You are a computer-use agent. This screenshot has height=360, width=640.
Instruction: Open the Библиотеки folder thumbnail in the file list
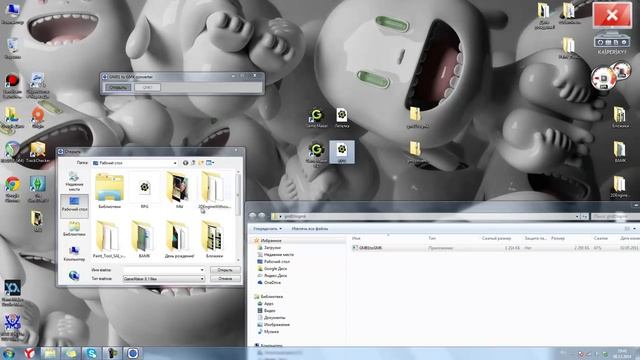click(x=109, y=191)
